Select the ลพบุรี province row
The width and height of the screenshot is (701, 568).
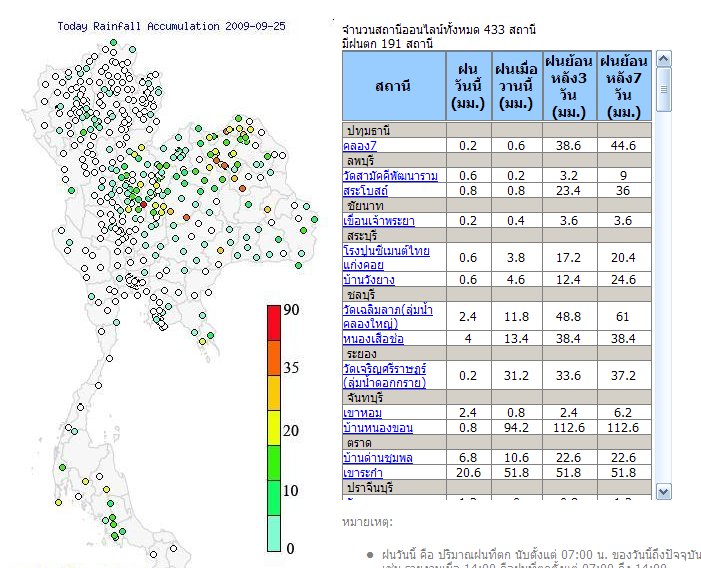pos(497,160)
